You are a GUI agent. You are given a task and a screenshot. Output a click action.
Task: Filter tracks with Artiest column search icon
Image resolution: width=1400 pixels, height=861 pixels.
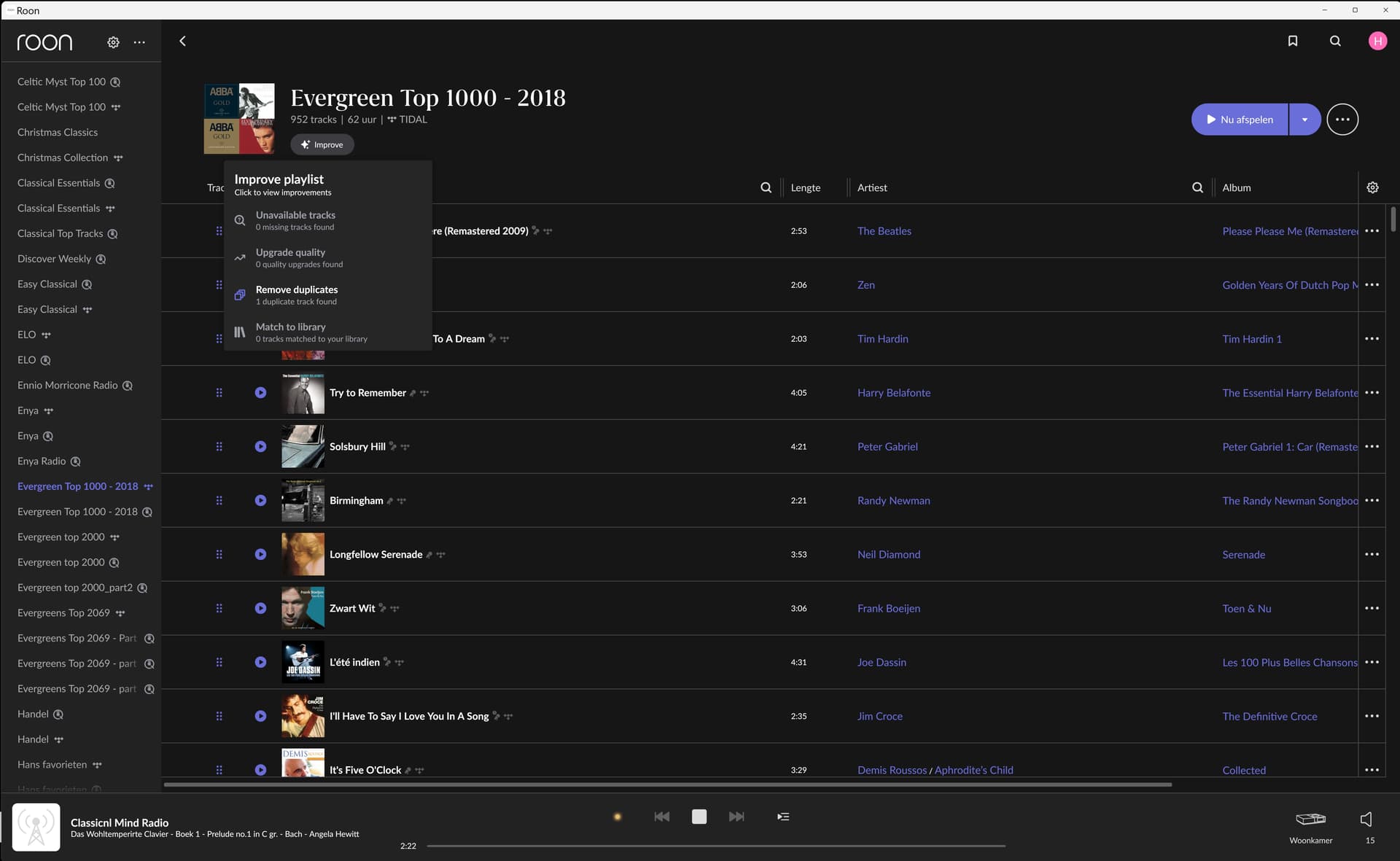tap(1197, 187)
